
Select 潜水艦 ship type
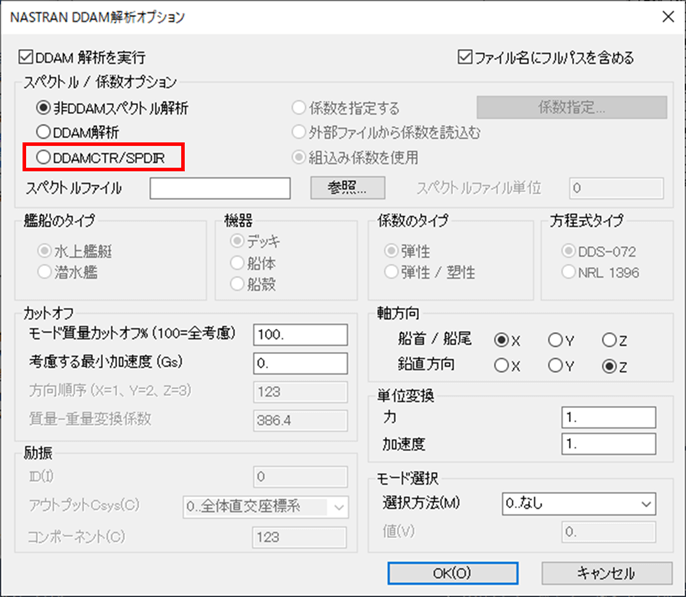[x=44, y=272]
